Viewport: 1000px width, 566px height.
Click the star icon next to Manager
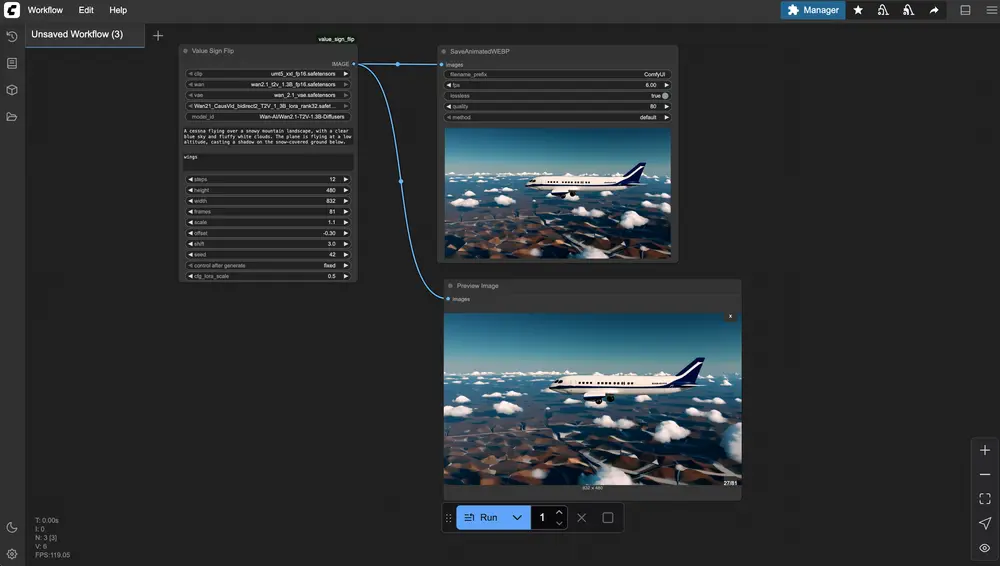click(858, 10)
